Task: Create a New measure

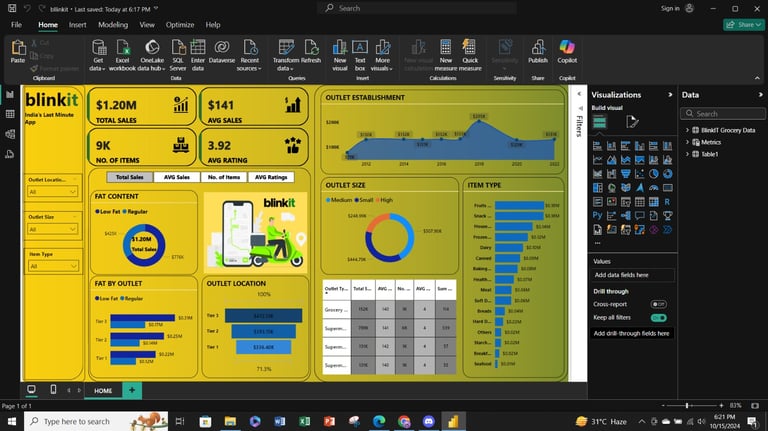Action: (446, 55)
